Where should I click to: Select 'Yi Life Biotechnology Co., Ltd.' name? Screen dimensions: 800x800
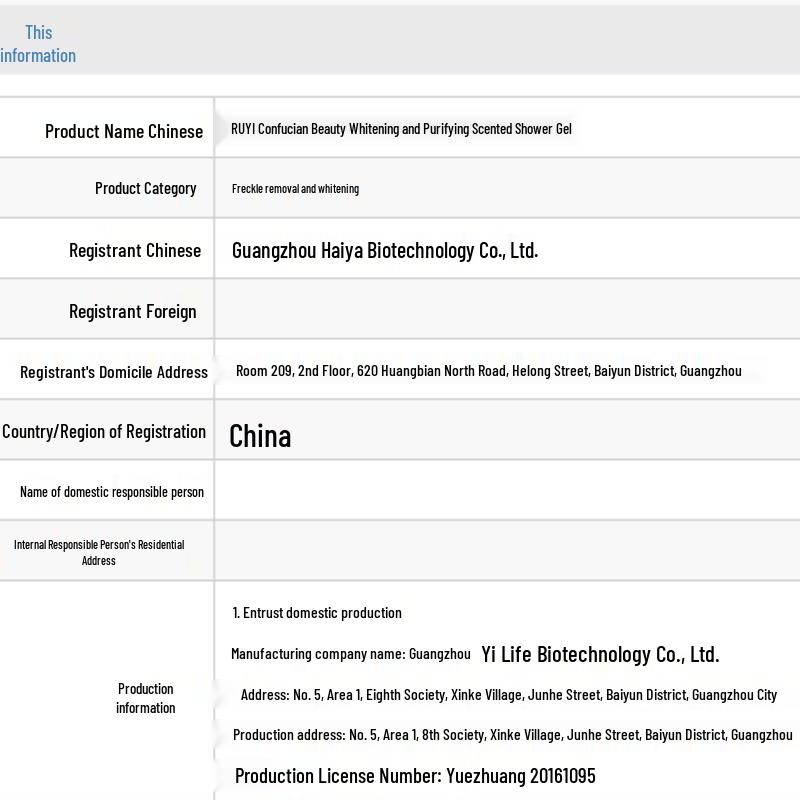[x=601, y=655]
